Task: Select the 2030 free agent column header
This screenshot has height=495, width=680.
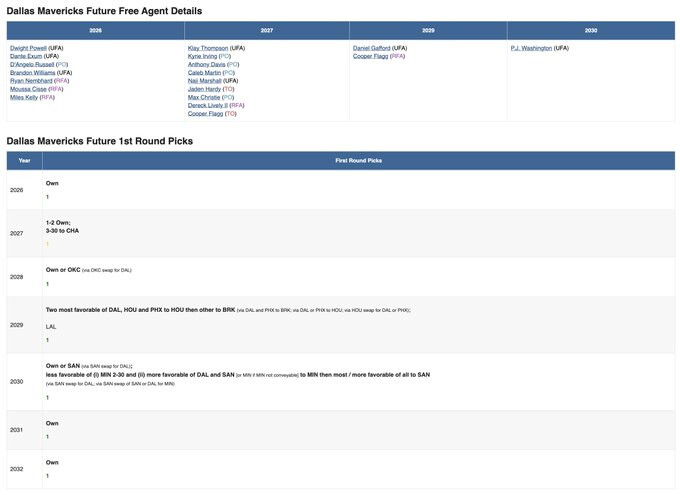Action: click(x=591, y=30)
